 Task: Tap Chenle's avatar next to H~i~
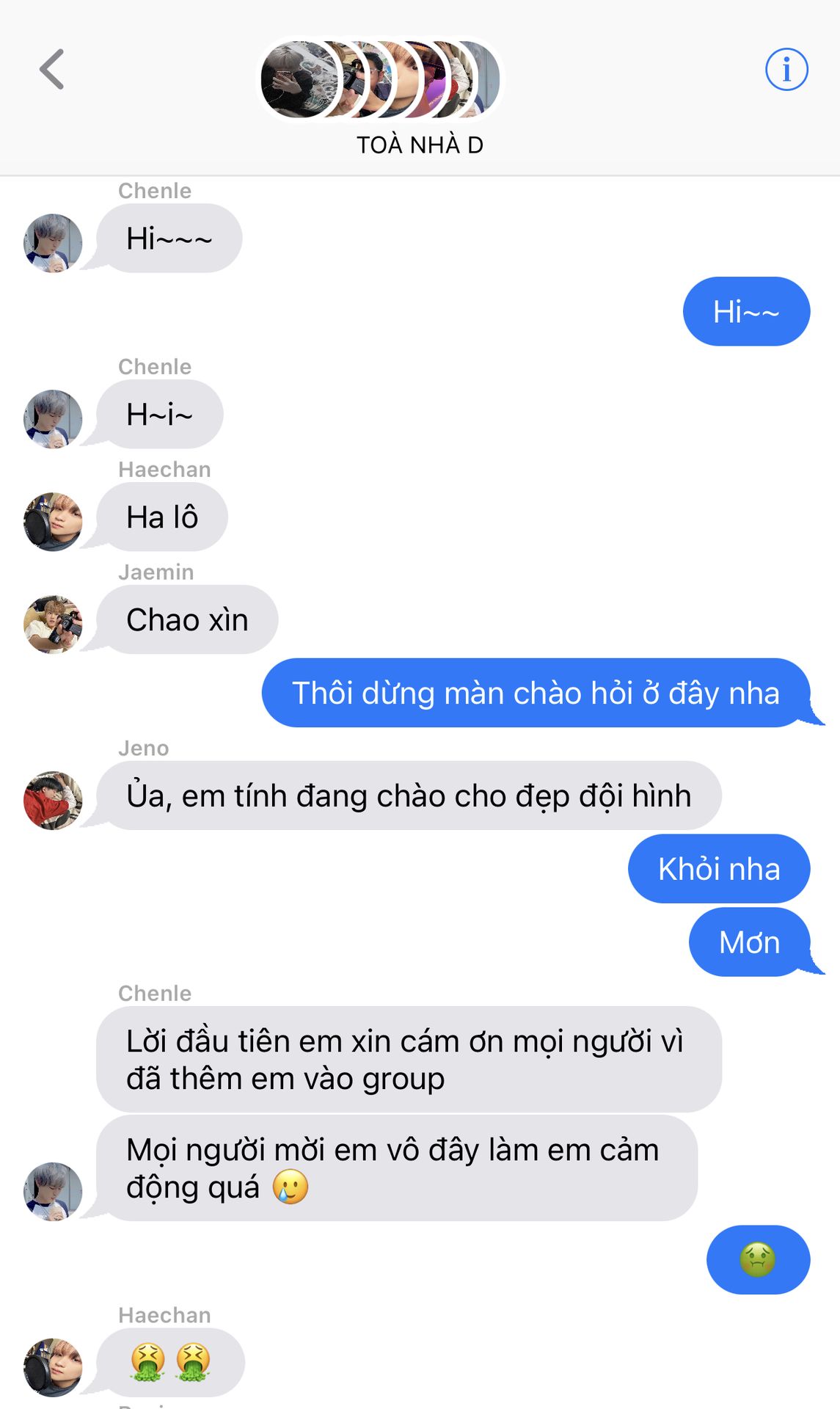[x=53, y=419]
